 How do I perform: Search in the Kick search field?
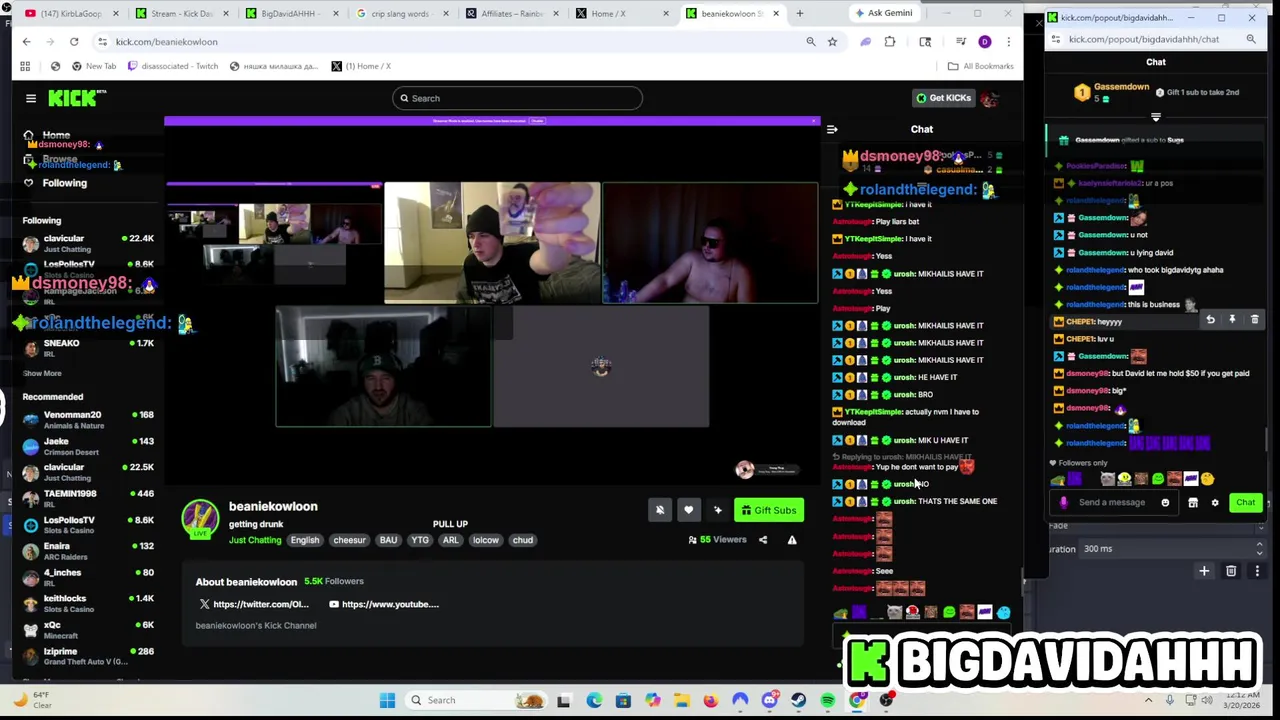517,98
